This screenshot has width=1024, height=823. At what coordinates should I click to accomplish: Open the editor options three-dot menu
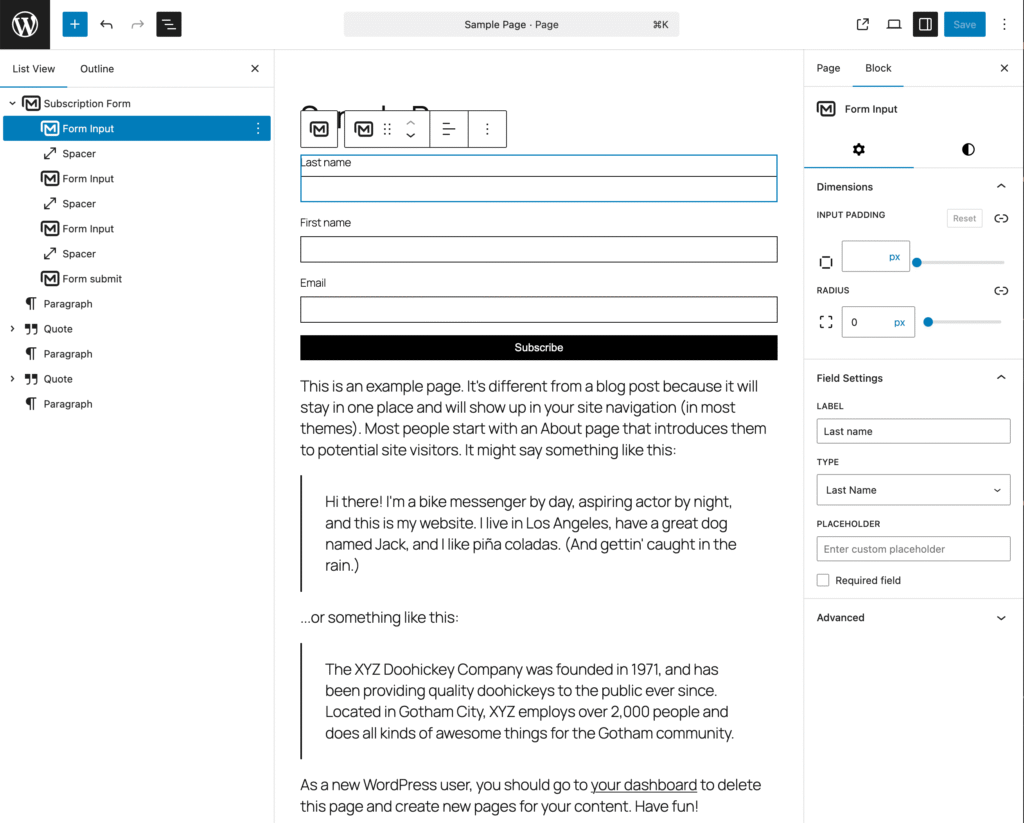pyautogui.click(x=1004, y=23)
